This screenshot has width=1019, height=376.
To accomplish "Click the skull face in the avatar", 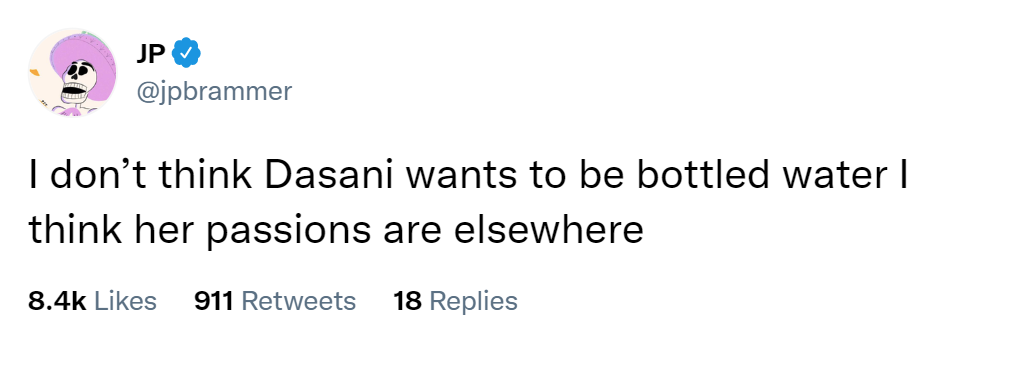I will [x=79, y=79].
